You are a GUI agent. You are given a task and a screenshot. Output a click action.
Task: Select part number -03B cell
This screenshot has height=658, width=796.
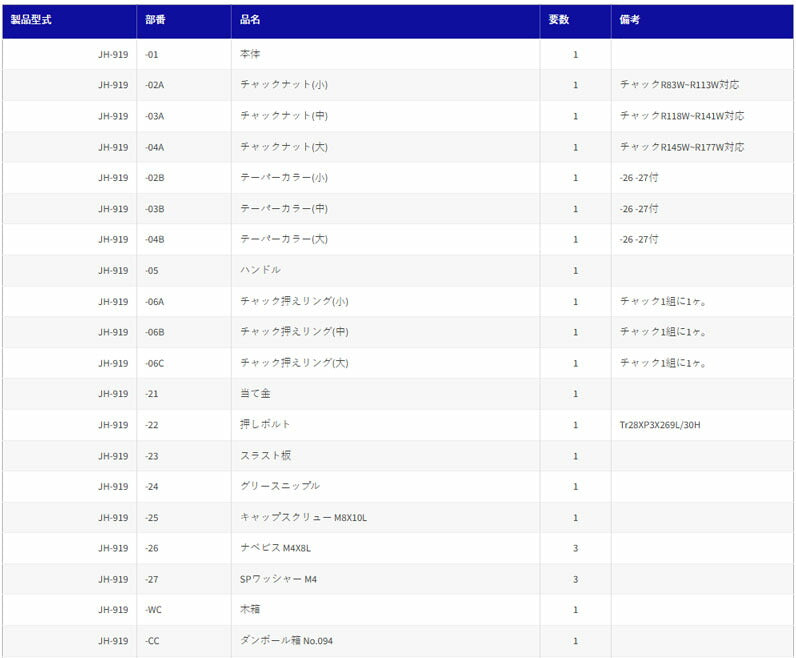tap(184, 209)
